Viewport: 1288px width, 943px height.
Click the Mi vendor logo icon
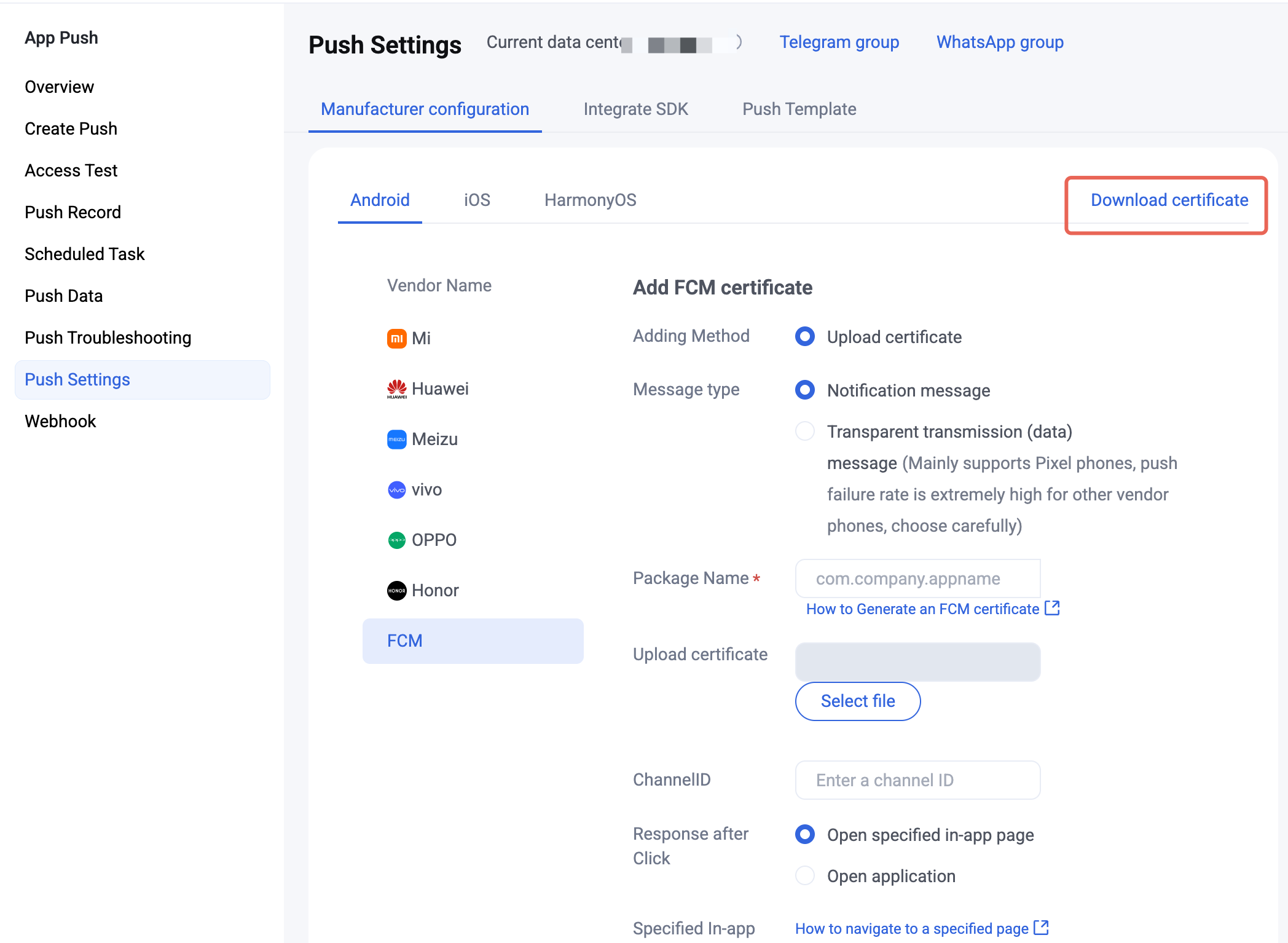[396, 338]
